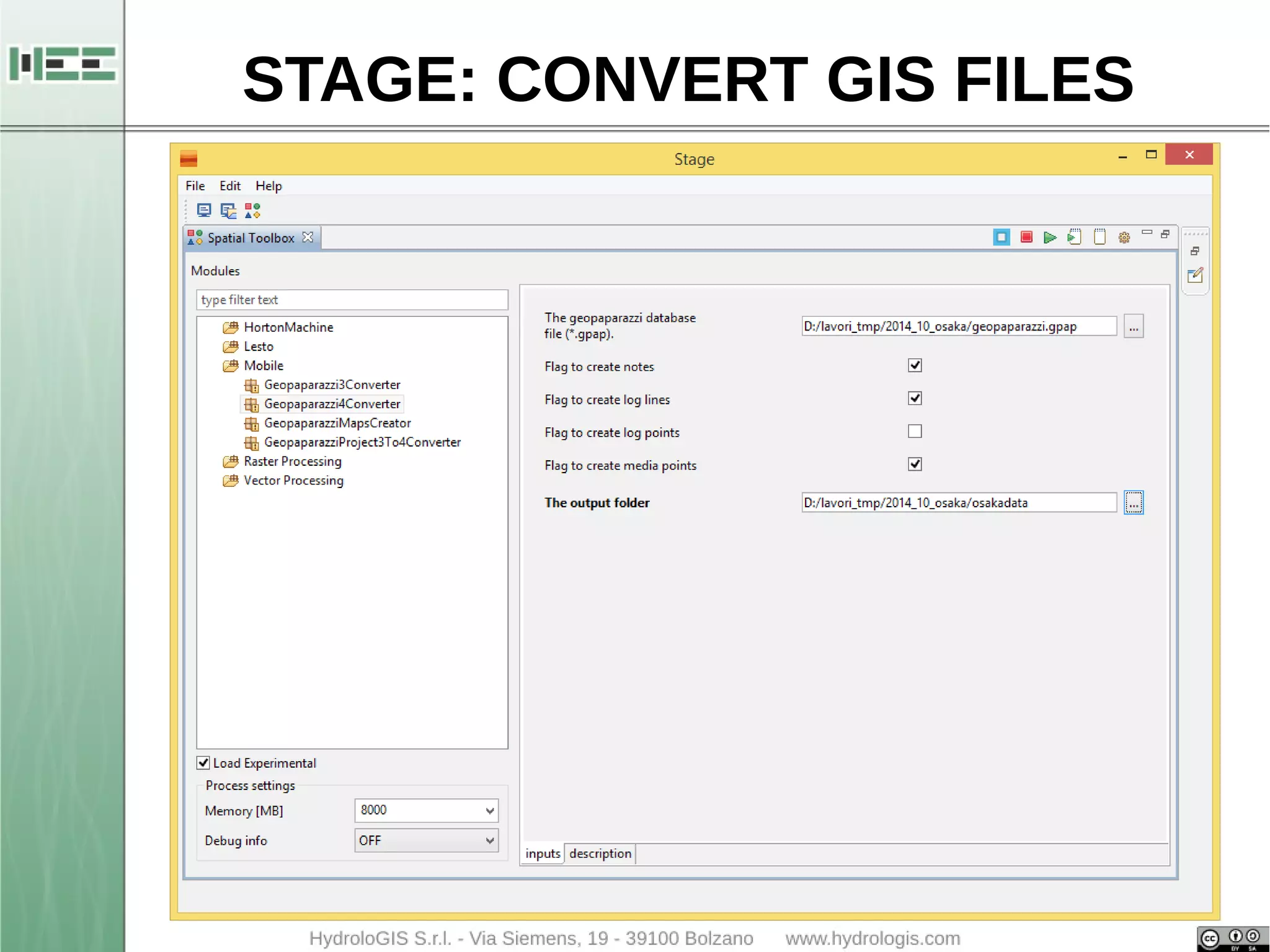Open the File menu
The image size is (1270, 952).
point(195,186)
